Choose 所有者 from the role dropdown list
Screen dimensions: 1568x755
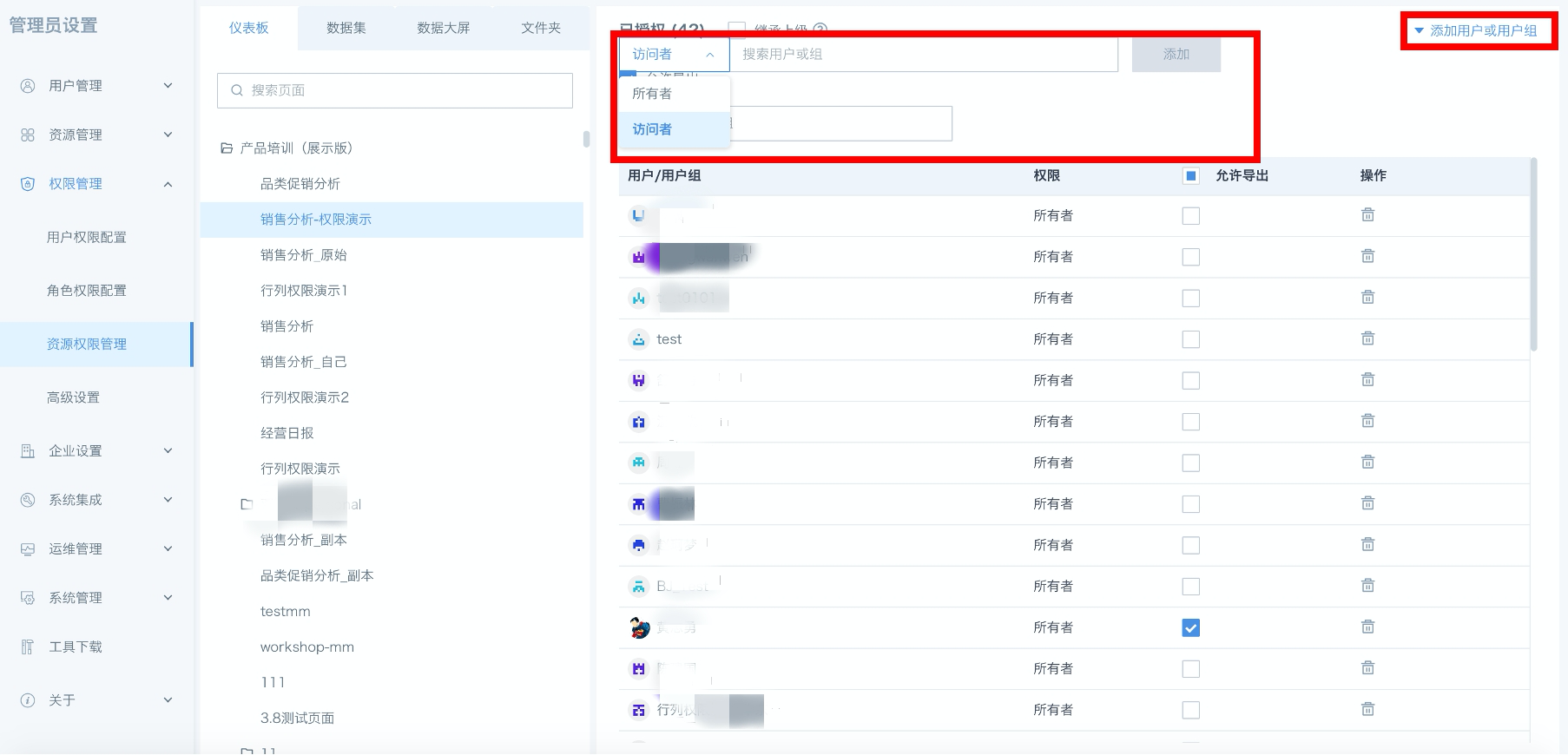(x=653, y=94)
